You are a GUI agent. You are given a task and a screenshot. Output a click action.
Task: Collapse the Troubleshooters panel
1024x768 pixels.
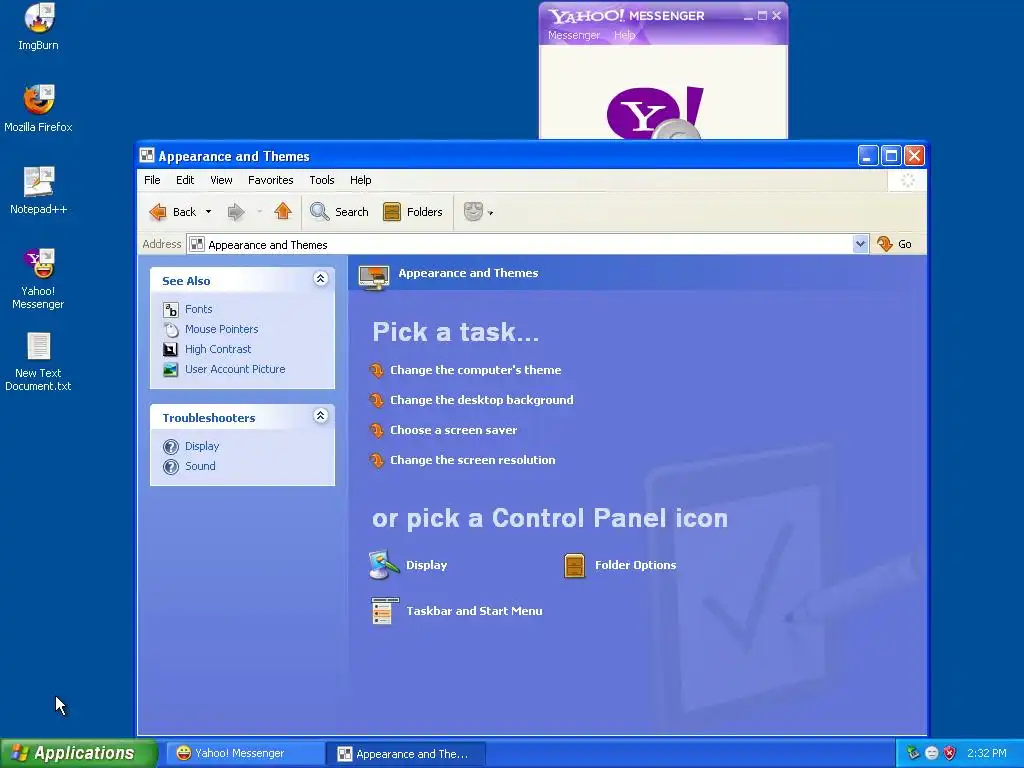point(320,415)
